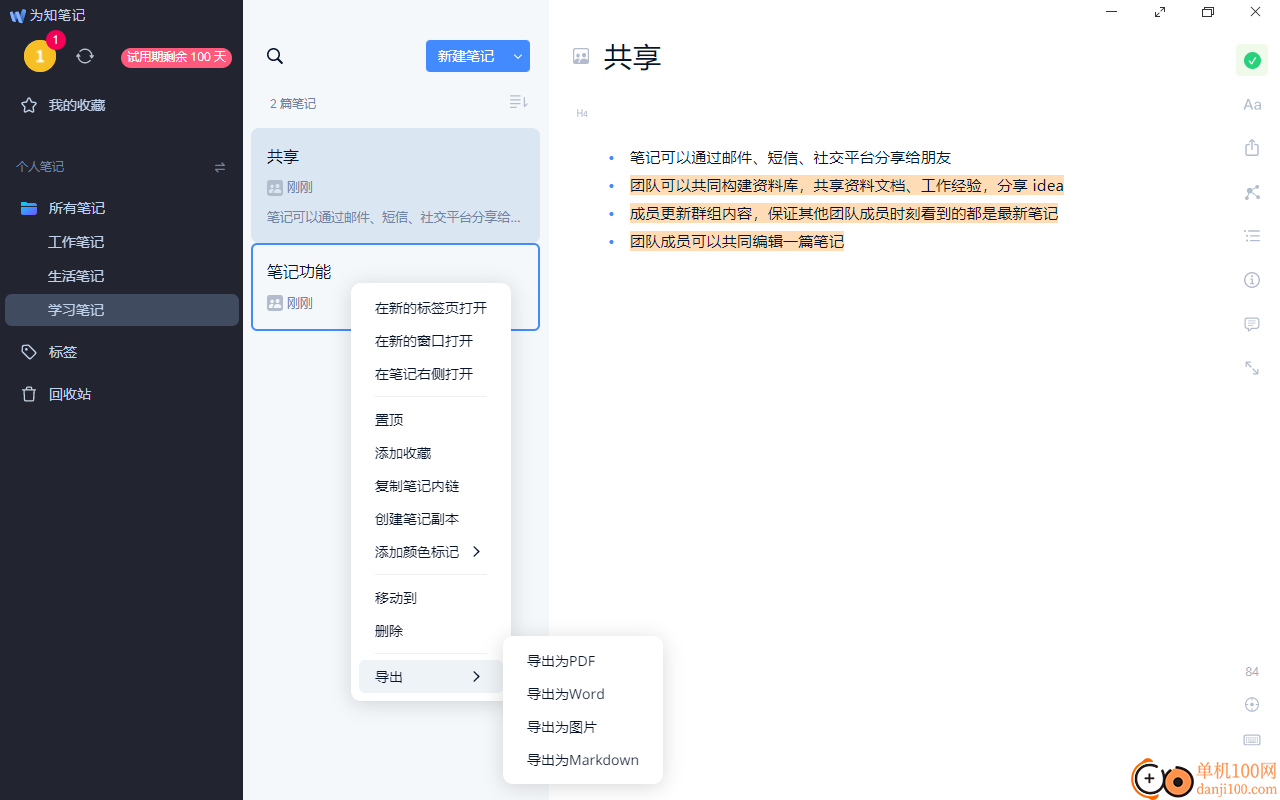Screen dimensions: 1280x800
Task: Click the share export icon in right toolbar
Action: click(1252, 148)
